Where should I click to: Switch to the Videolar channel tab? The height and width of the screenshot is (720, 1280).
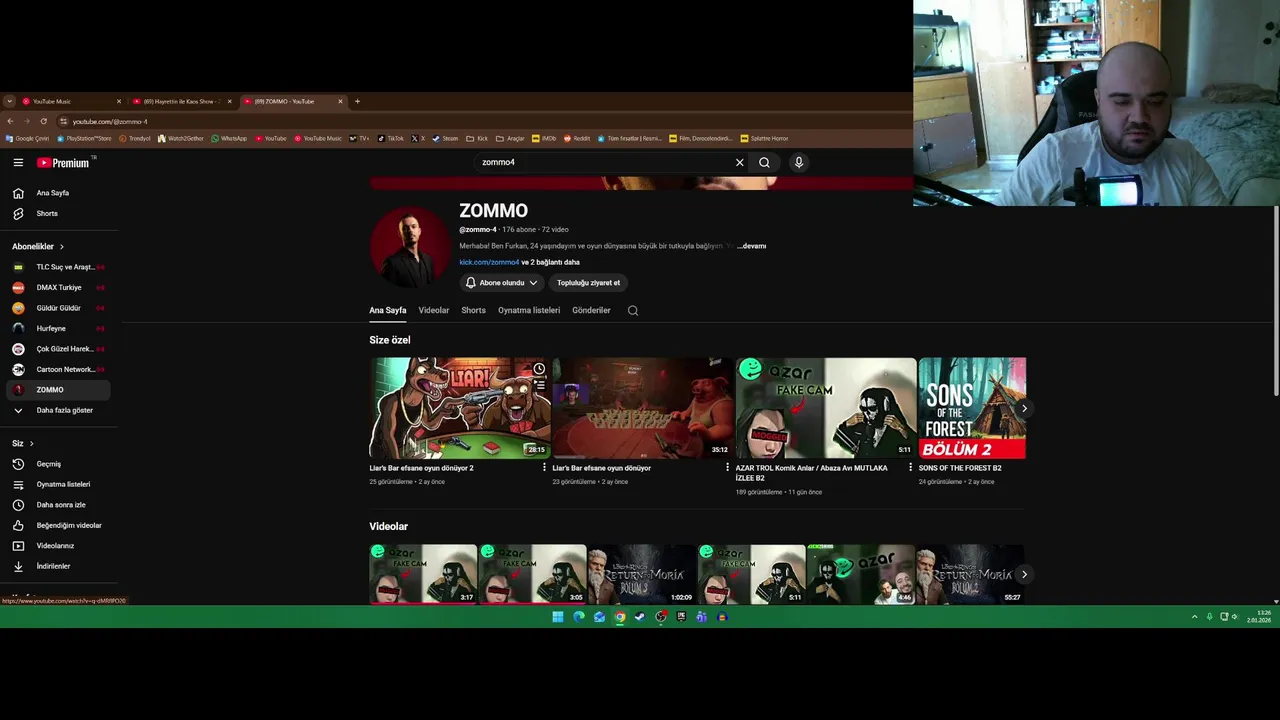[x=434, y=310]
